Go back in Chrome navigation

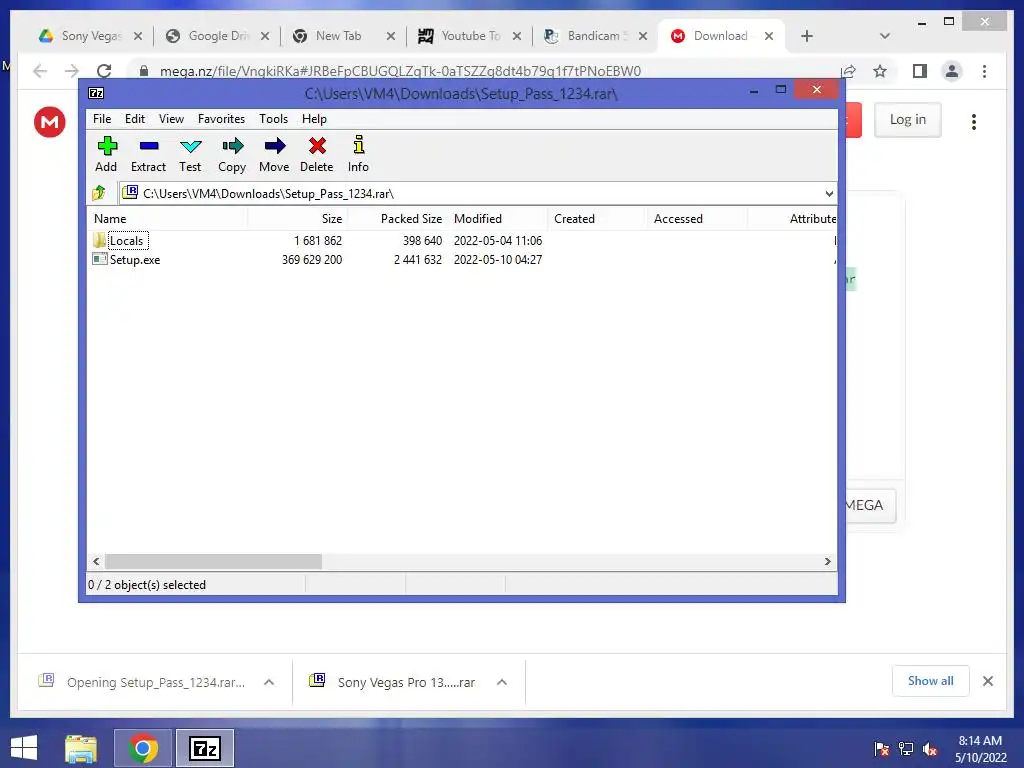[40, 71]
